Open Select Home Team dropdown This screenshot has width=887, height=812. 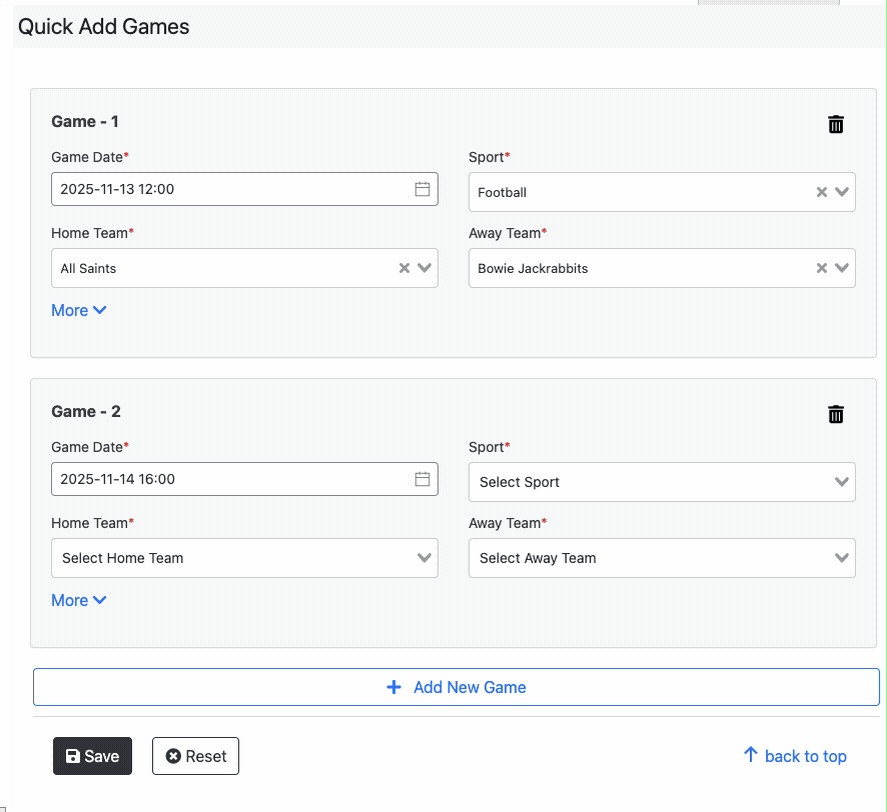(x=244, y=558)
